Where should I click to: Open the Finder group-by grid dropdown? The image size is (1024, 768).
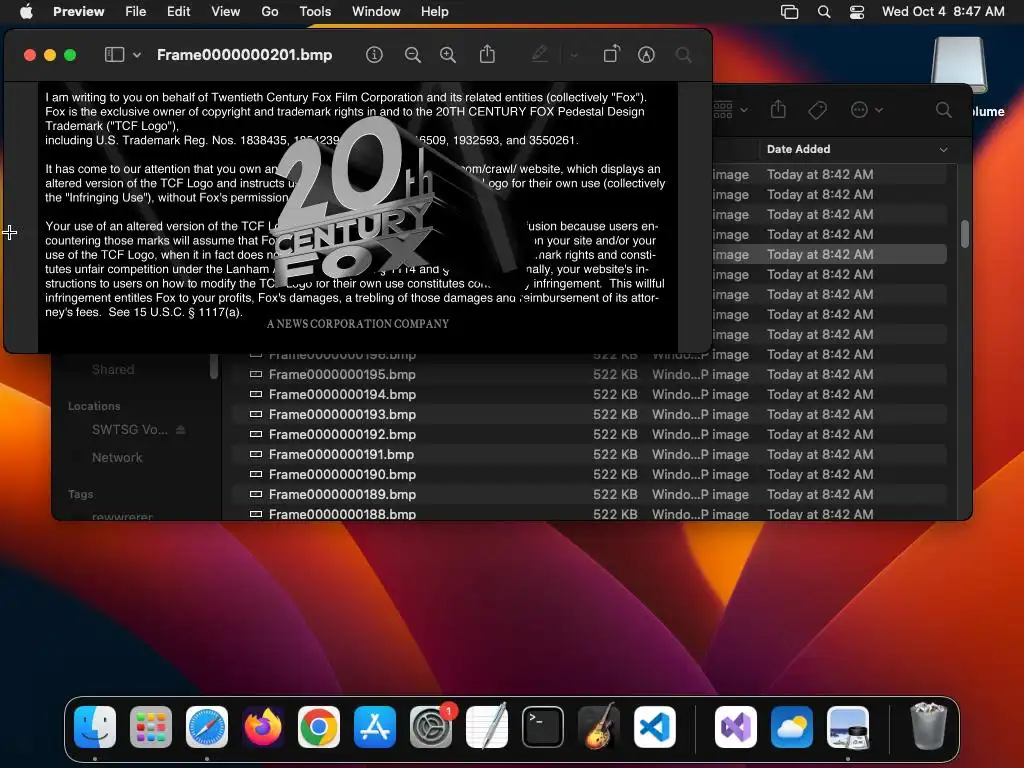730,110
